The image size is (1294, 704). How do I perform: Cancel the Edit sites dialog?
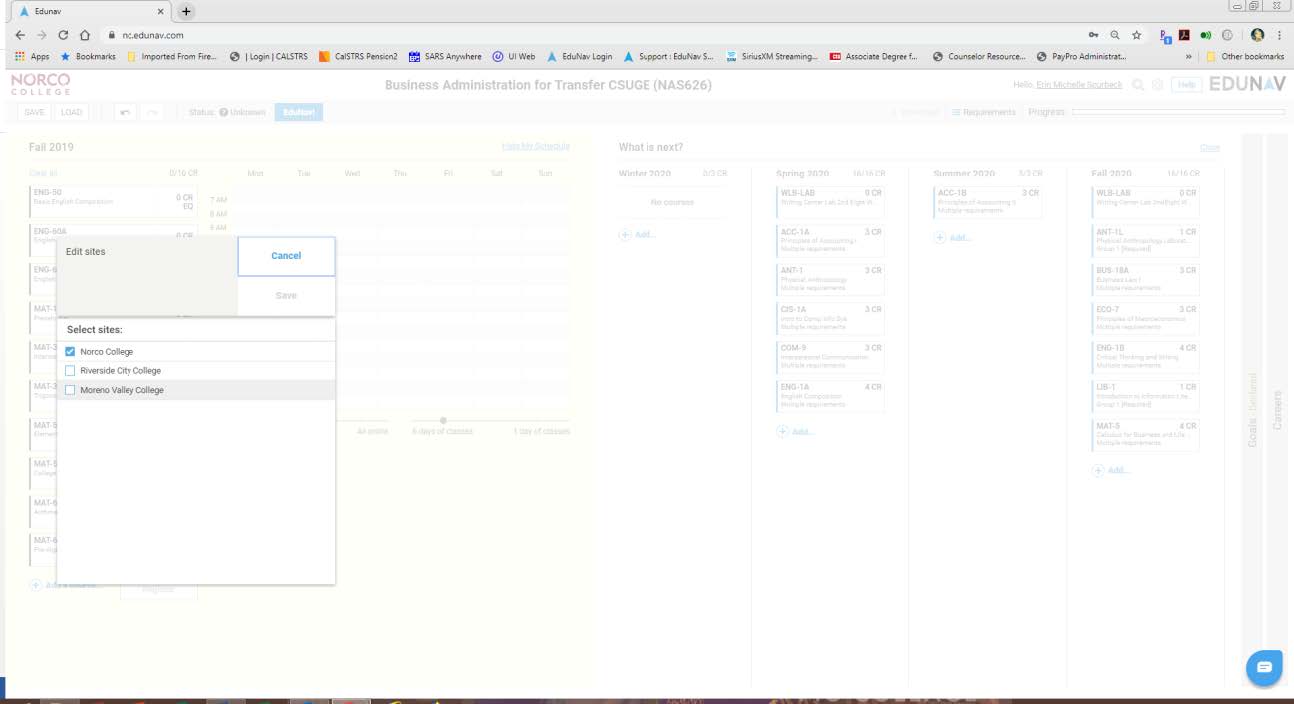pyautogui.click(x=286, y=256)
